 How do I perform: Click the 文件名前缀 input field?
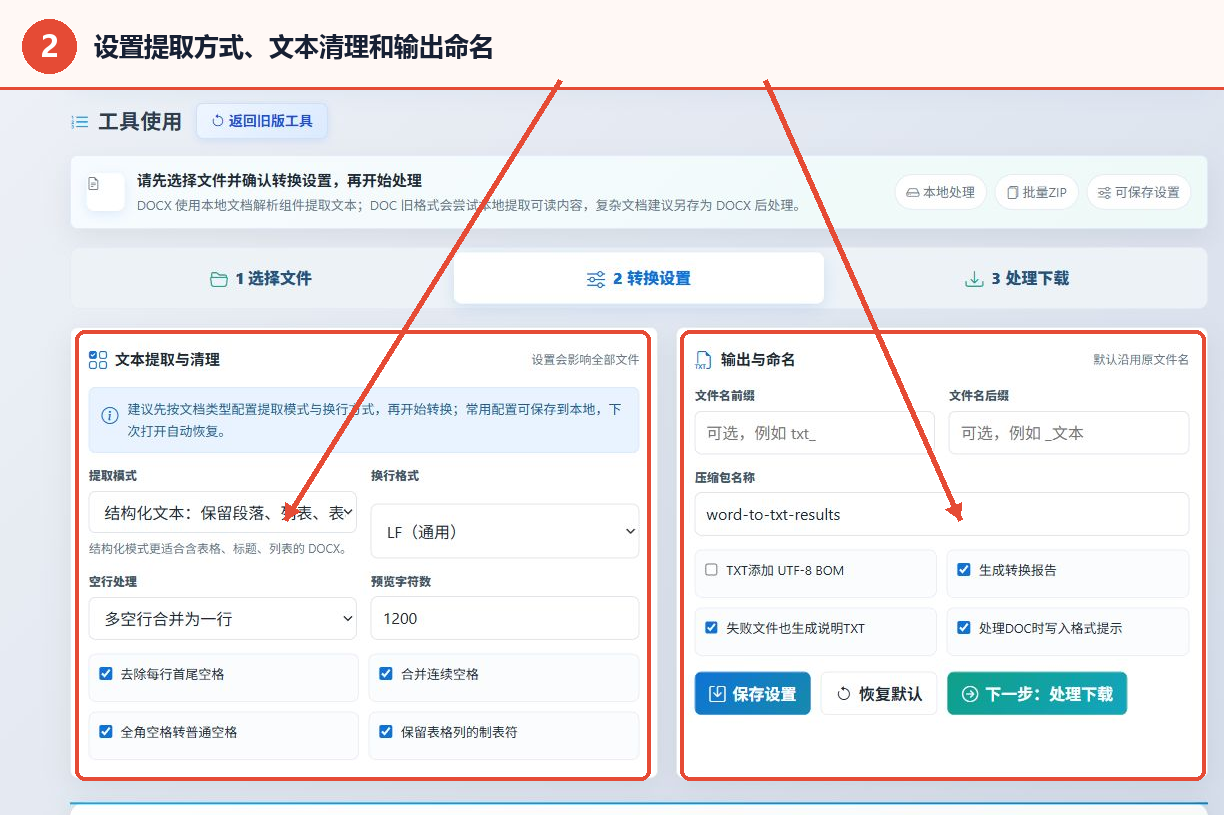tap(815, 433)
